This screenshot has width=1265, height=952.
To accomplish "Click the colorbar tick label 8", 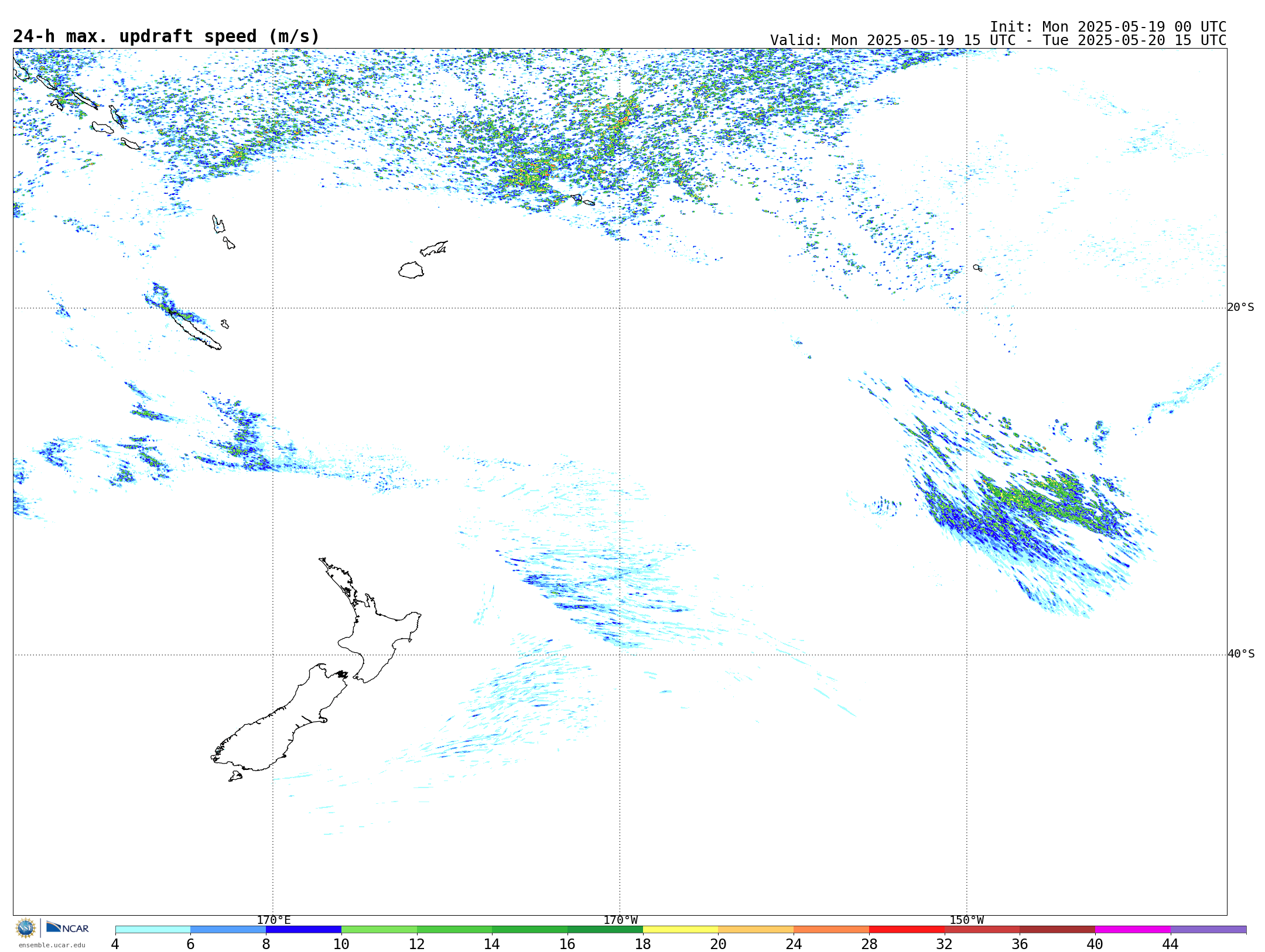I will click(266, 944).
